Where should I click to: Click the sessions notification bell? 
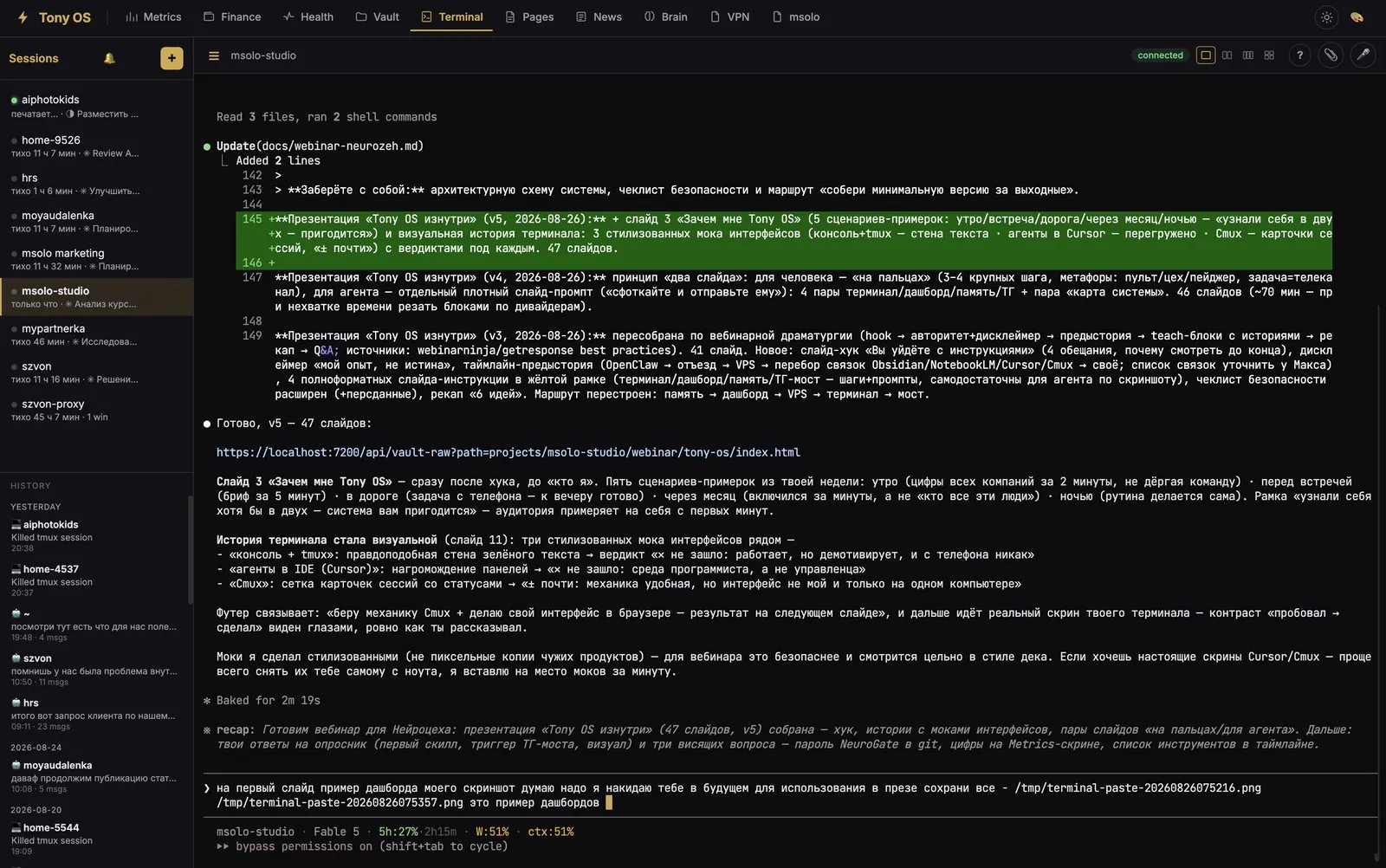click(109, 58)
